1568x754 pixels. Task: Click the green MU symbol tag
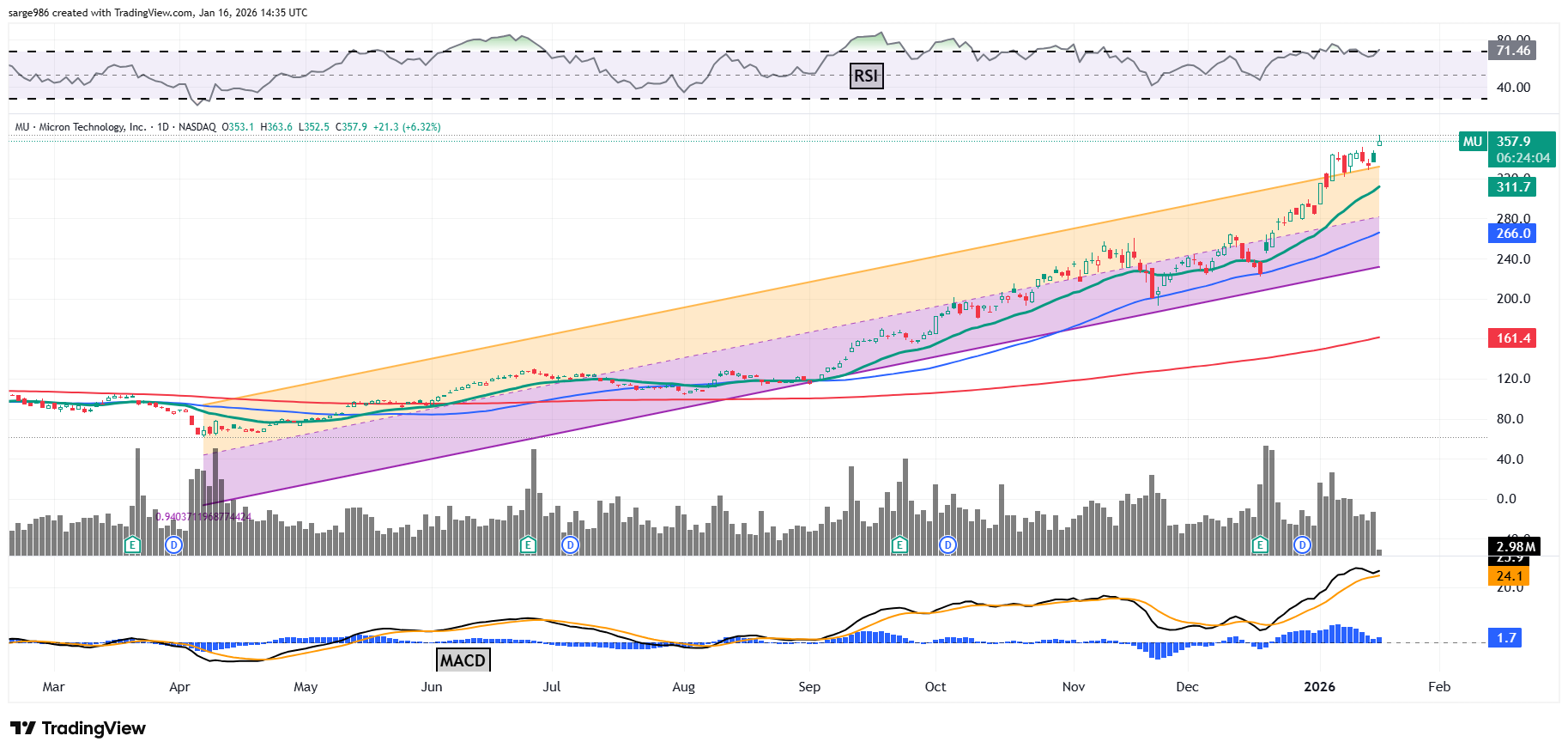click(1473, 142)
